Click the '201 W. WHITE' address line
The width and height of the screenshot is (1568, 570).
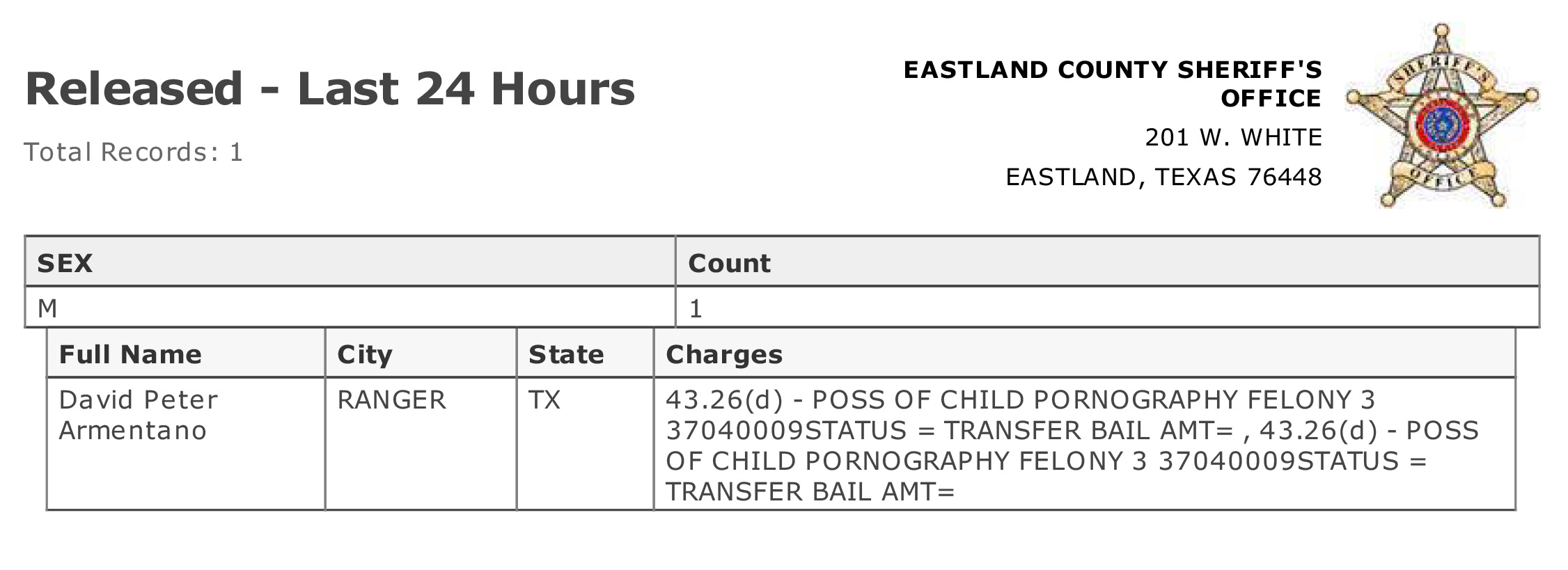click(1234, 137)
